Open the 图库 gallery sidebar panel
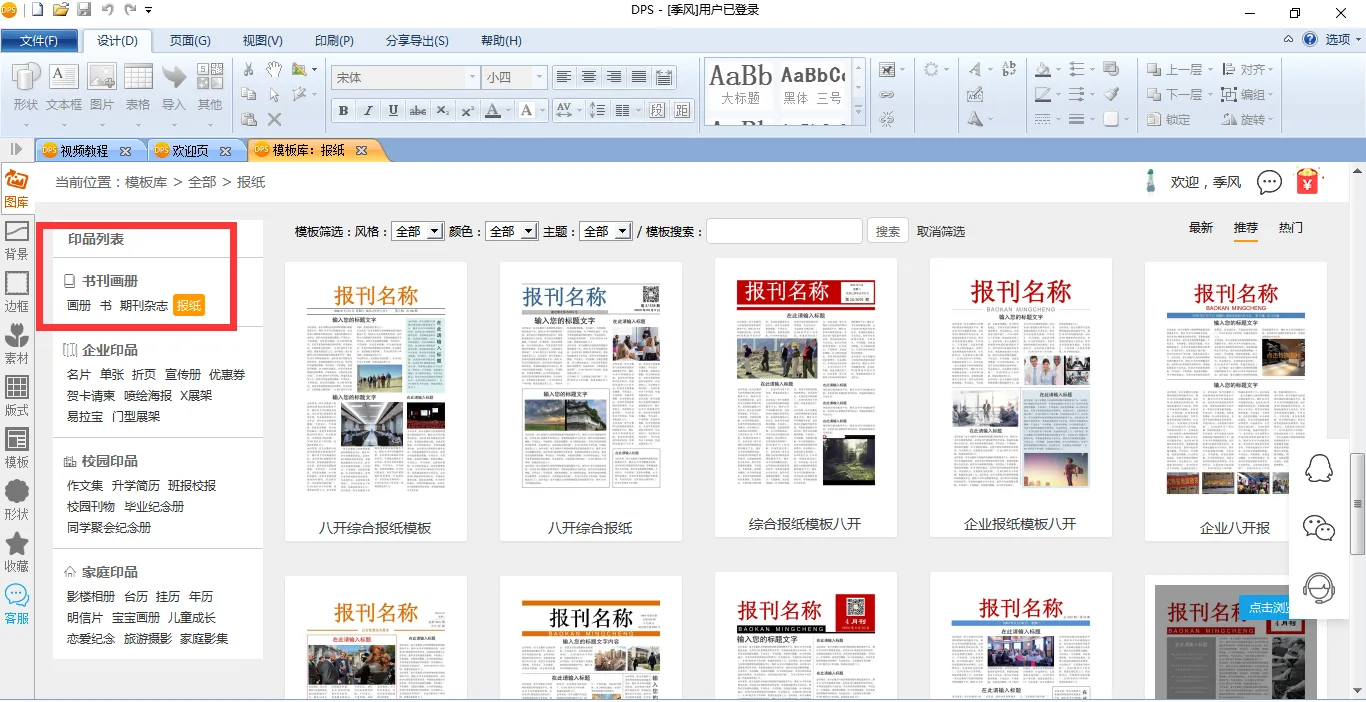Image resolution: width=1366 pixels, height=702 pixels. pos(16,187)
